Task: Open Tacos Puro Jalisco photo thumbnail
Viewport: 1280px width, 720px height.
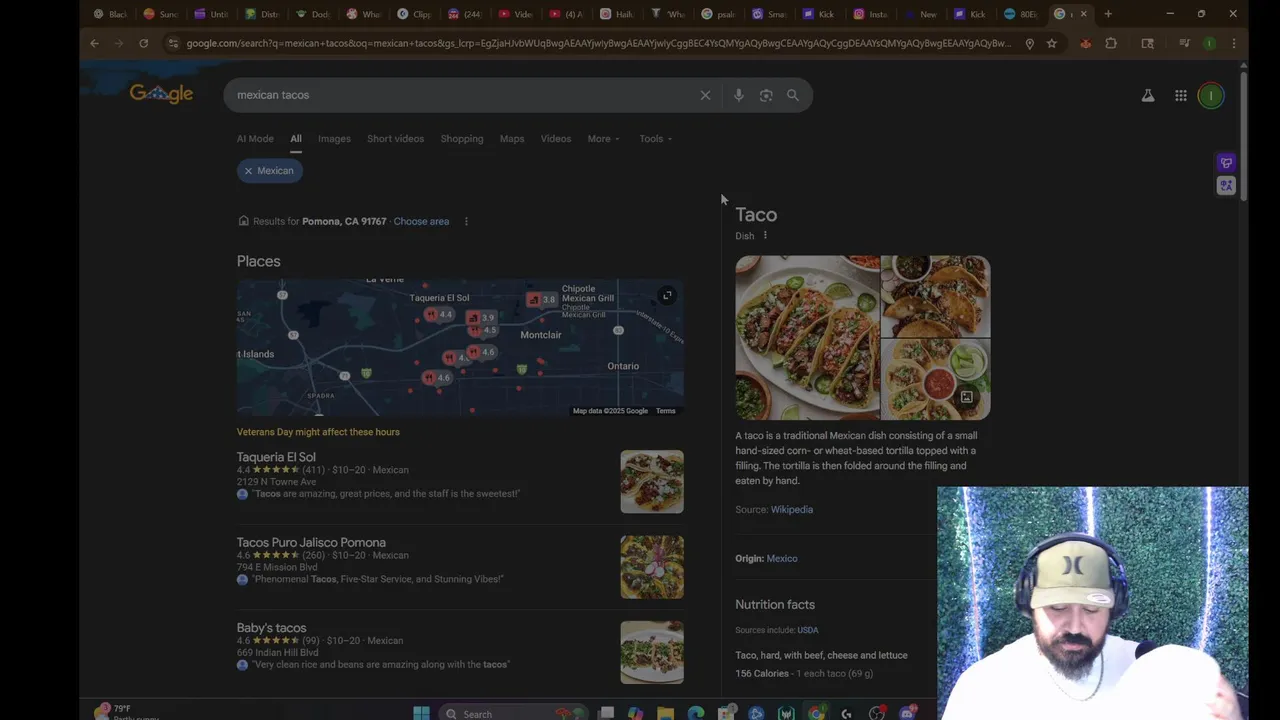Action: (x=652, y=567)
